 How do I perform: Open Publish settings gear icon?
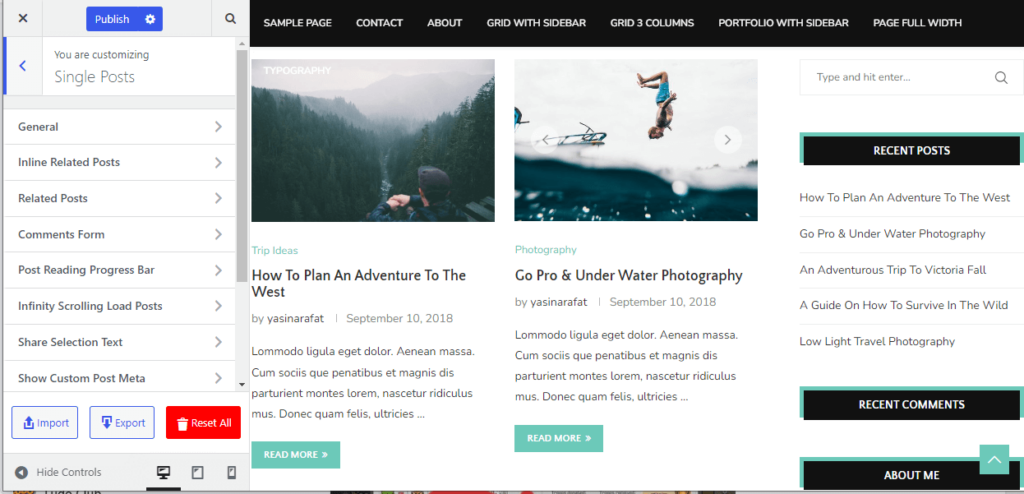[x=150, y=19]
